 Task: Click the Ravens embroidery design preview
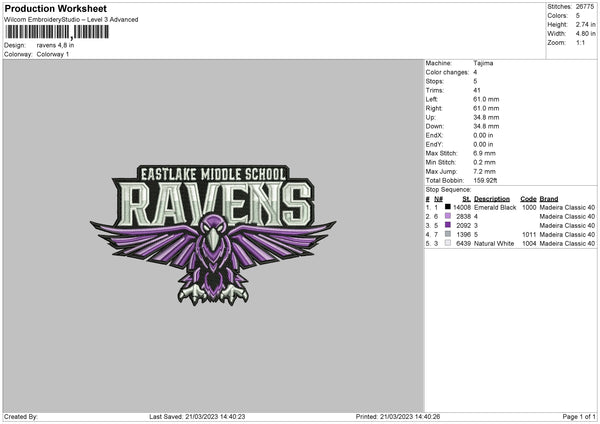(213, 235)
